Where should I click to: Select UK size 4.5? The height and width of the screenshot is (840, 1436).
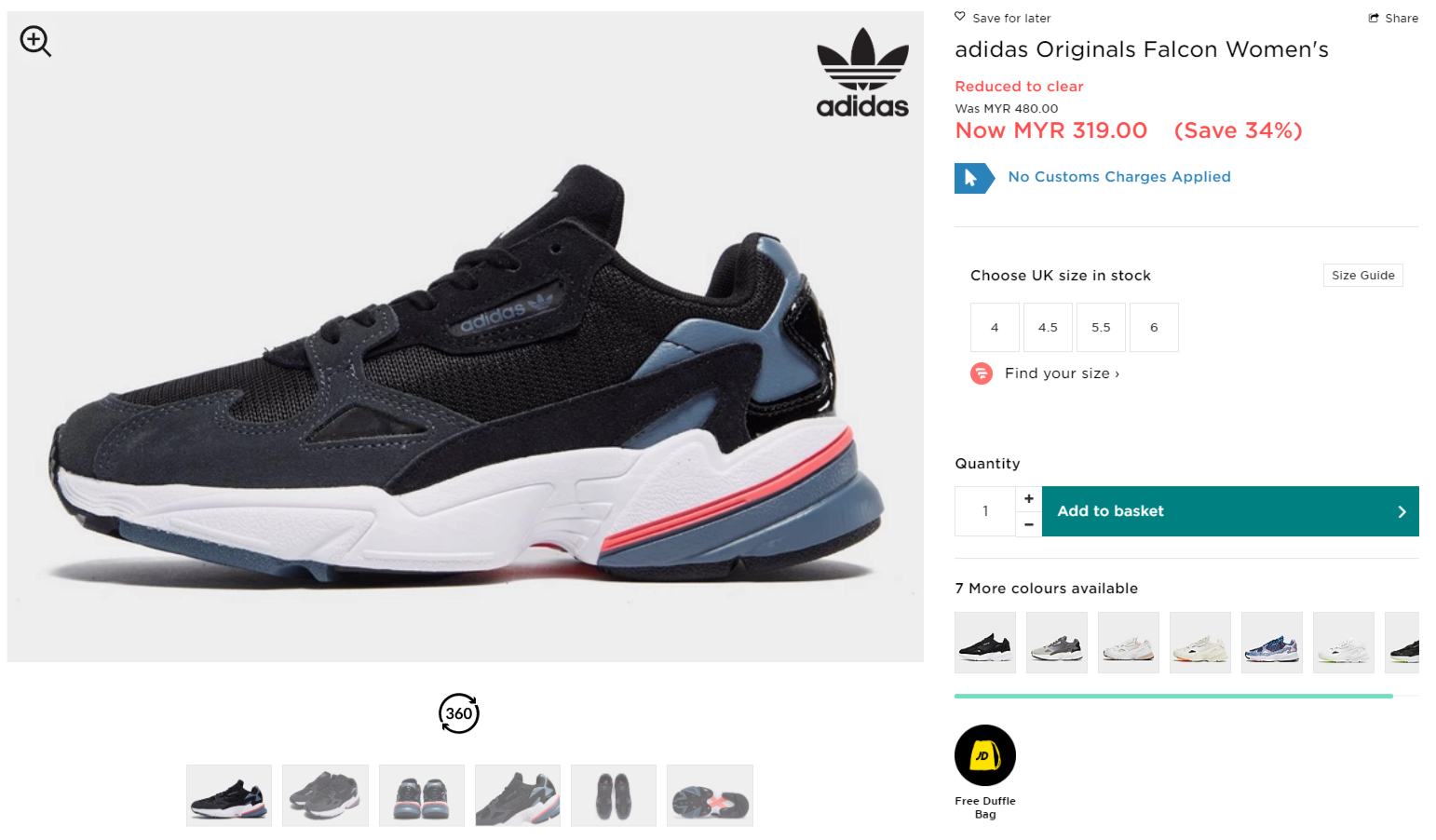(1048, 328)
